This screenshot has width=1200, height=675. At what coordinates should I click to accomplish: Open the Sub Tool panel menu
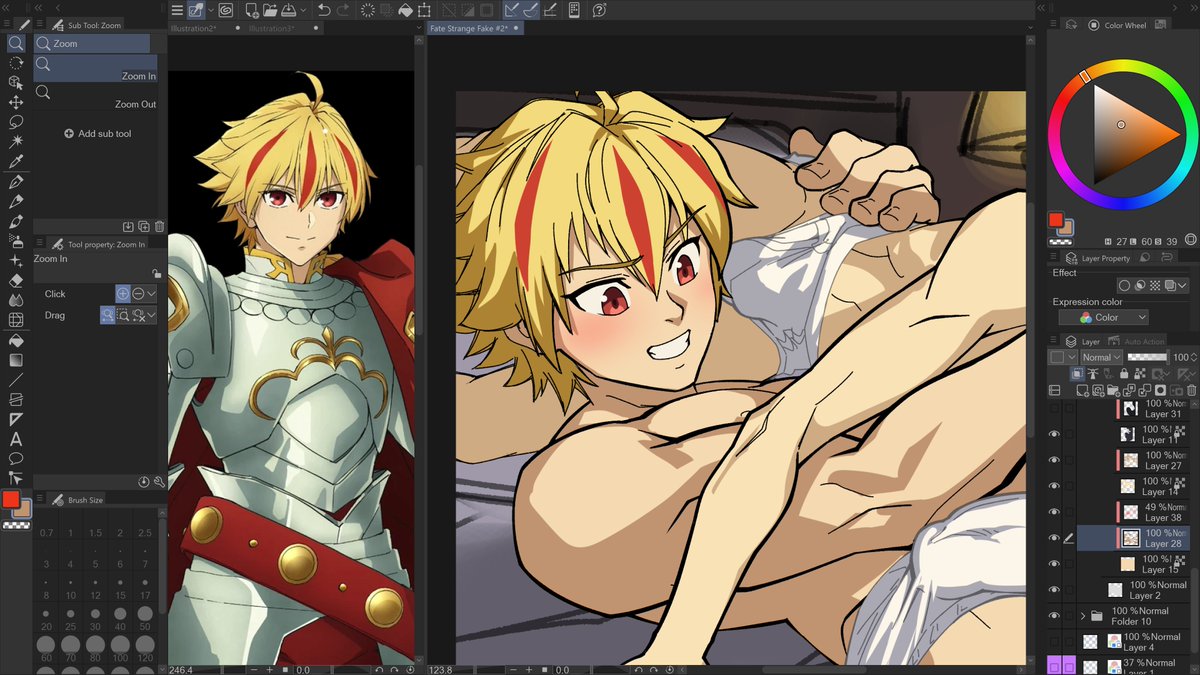40,25
